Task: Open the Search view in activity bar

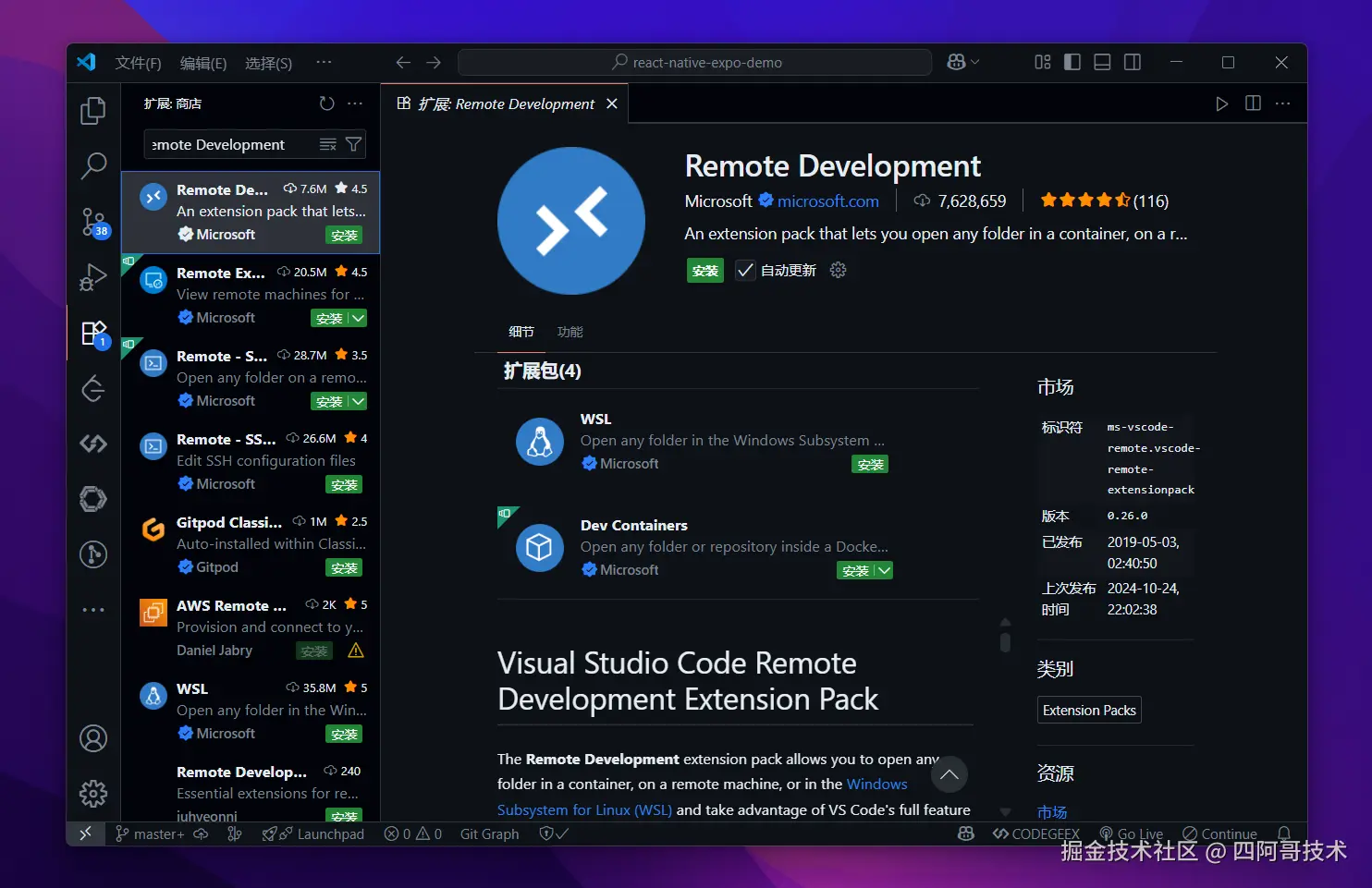Action: point(93,166)
